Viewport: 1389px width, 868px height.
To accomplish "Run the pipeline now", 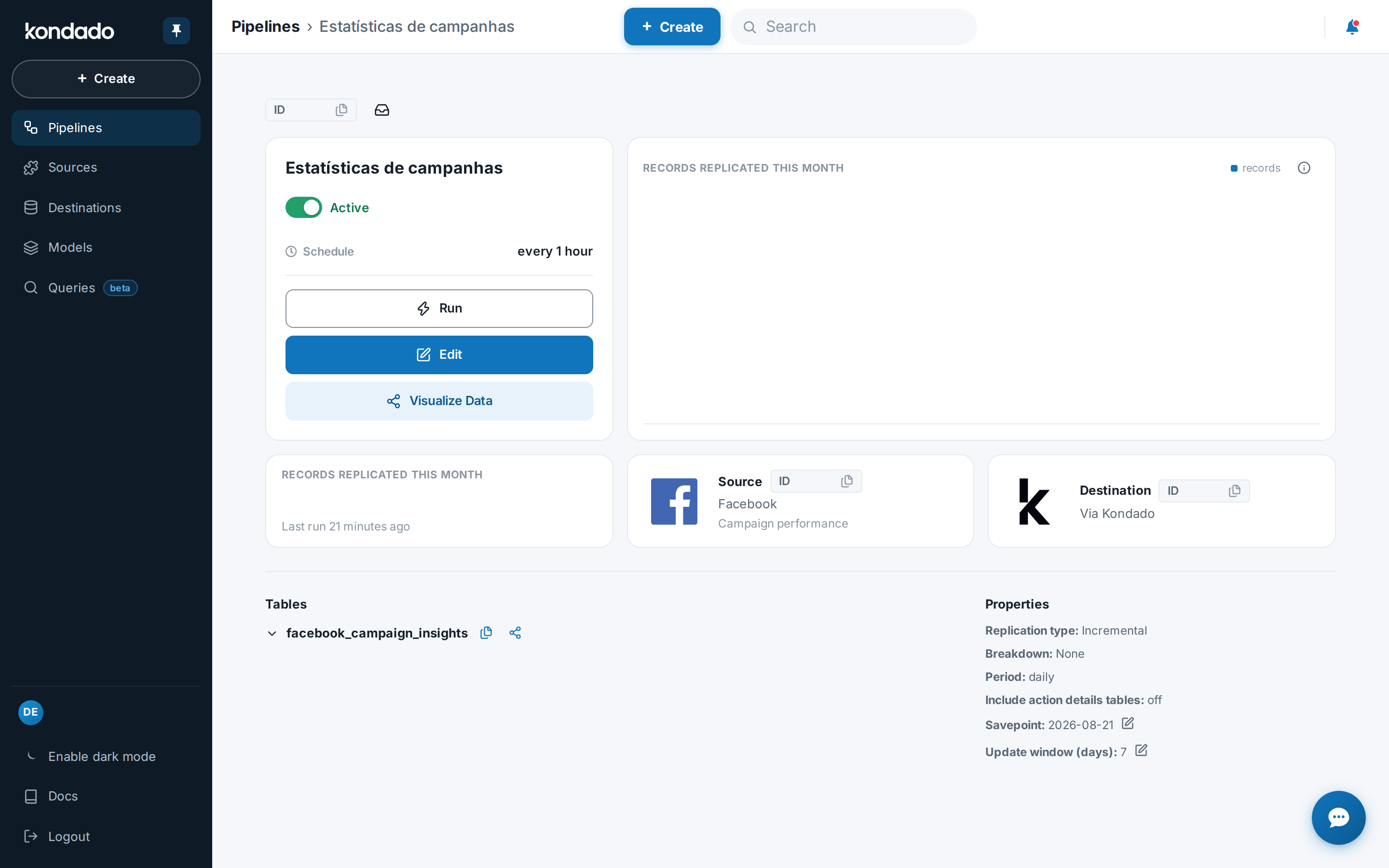I will point(439,308).
